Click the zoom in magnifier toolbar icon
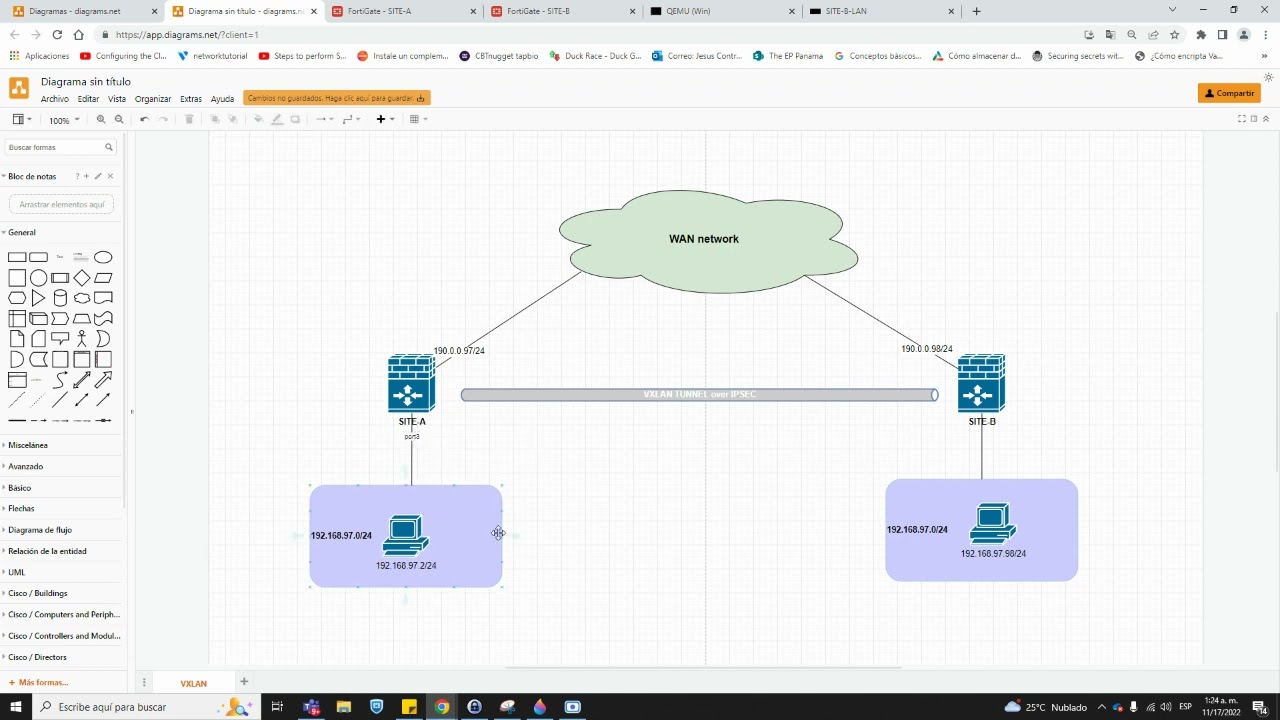The width and height of the screenshot is (1280, 720). (101, 119)
